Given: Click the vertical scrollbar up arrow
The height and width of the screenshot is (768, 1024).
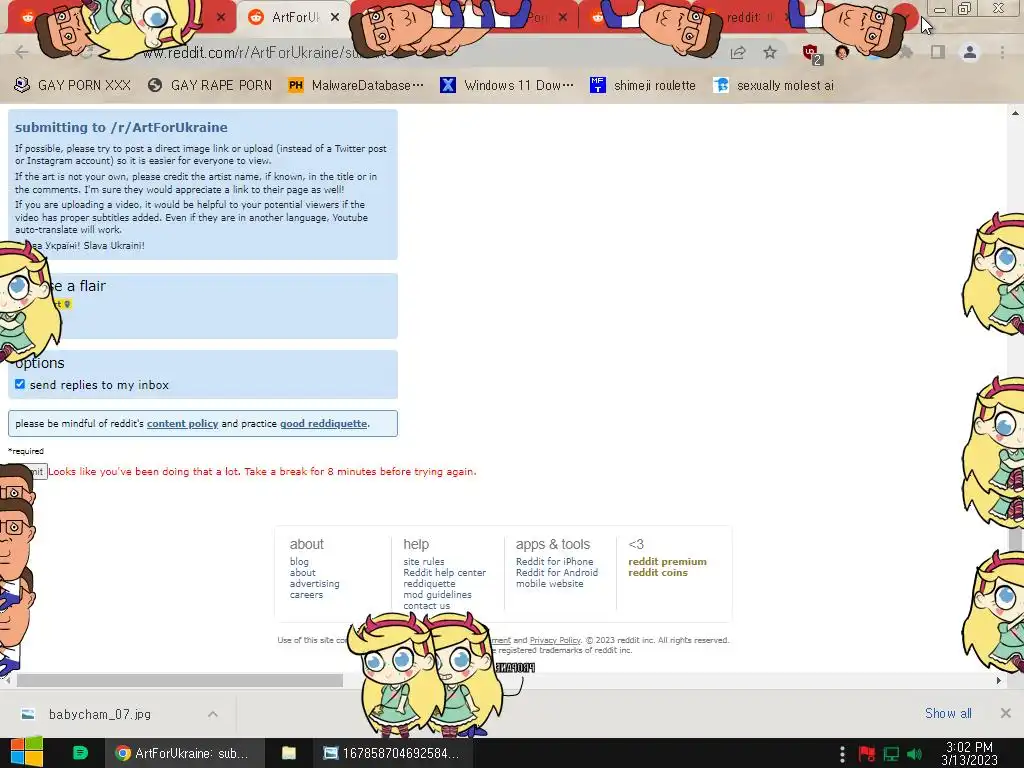Looking at the screenshot, I should 1015,113.
